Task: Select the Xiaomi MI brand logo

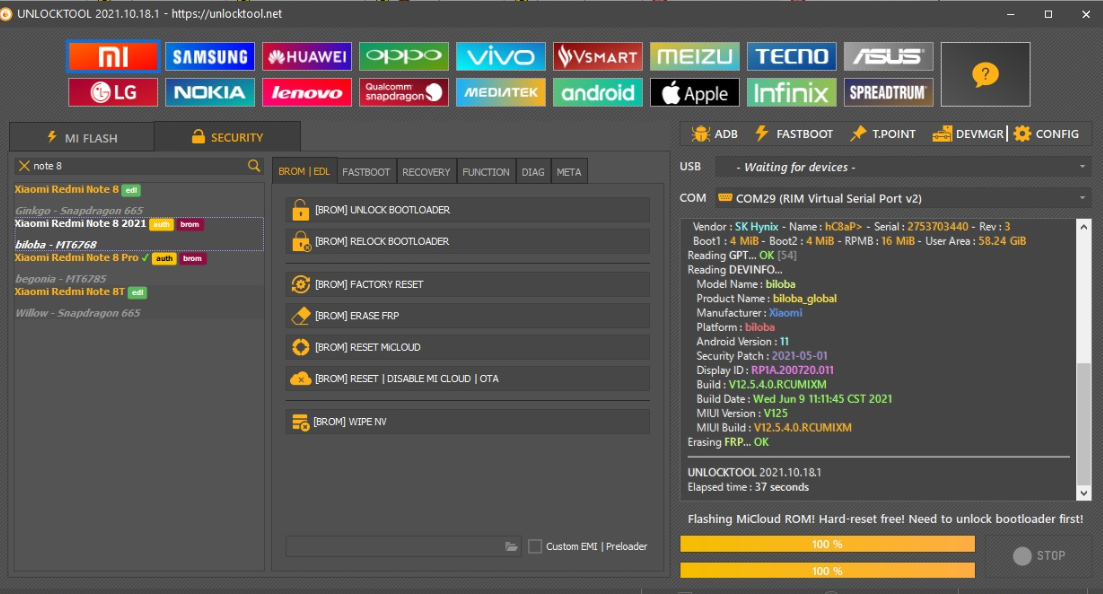Action: pyautogui.click(x=113, y=56)
